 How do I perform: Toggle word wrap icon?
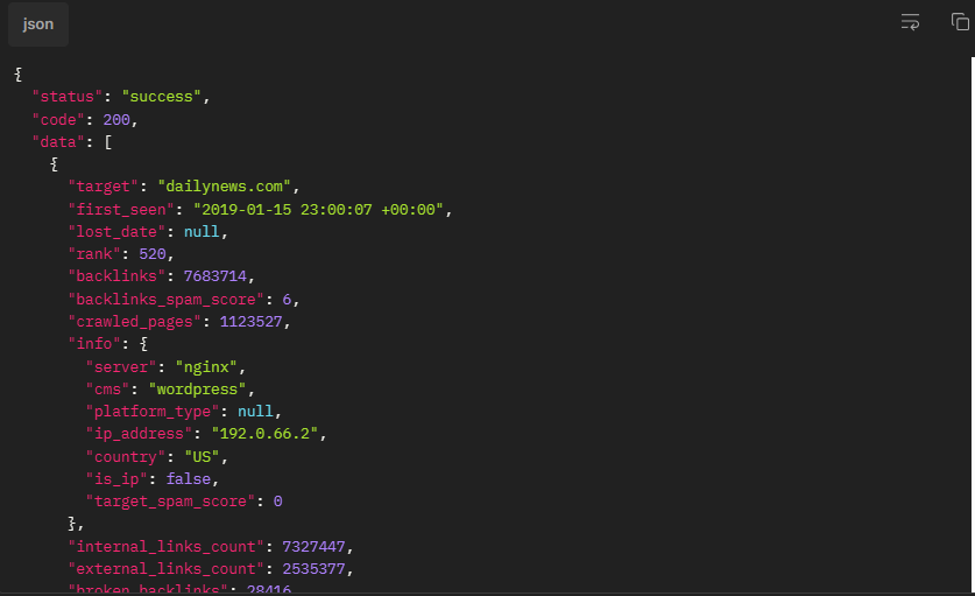click(910, 22)
